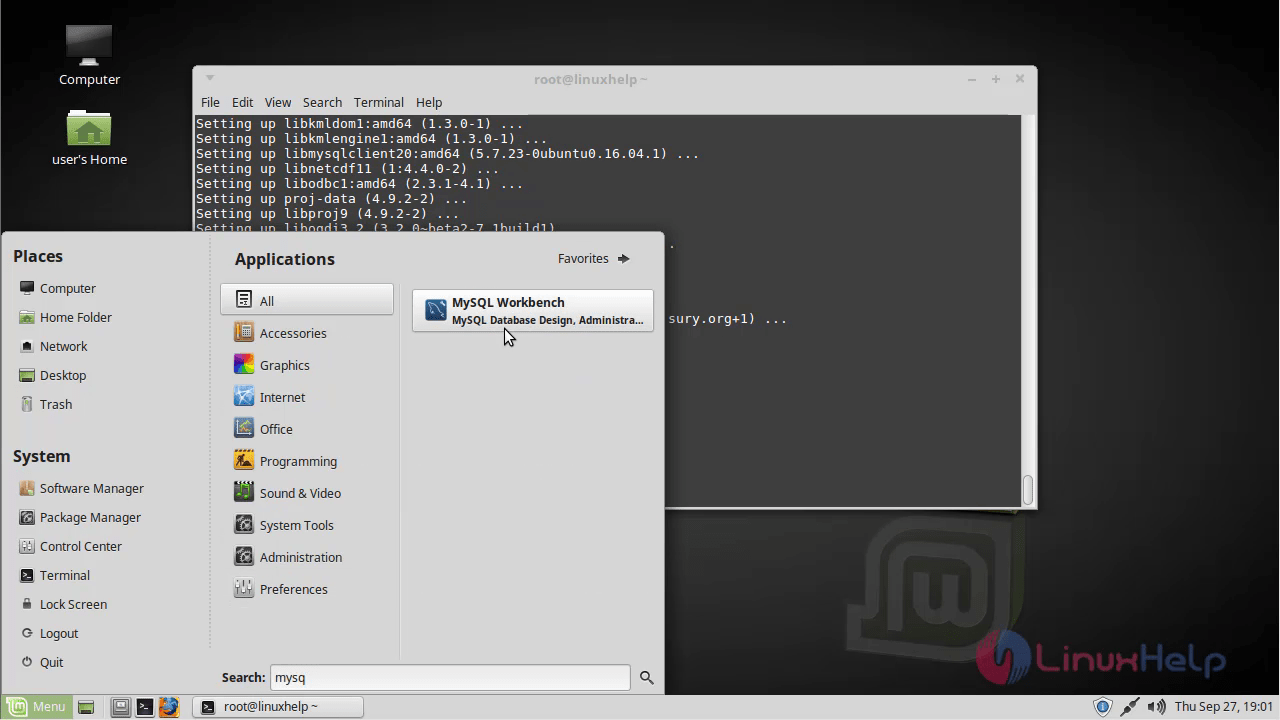Launch Package Manager

coord(80,517)
